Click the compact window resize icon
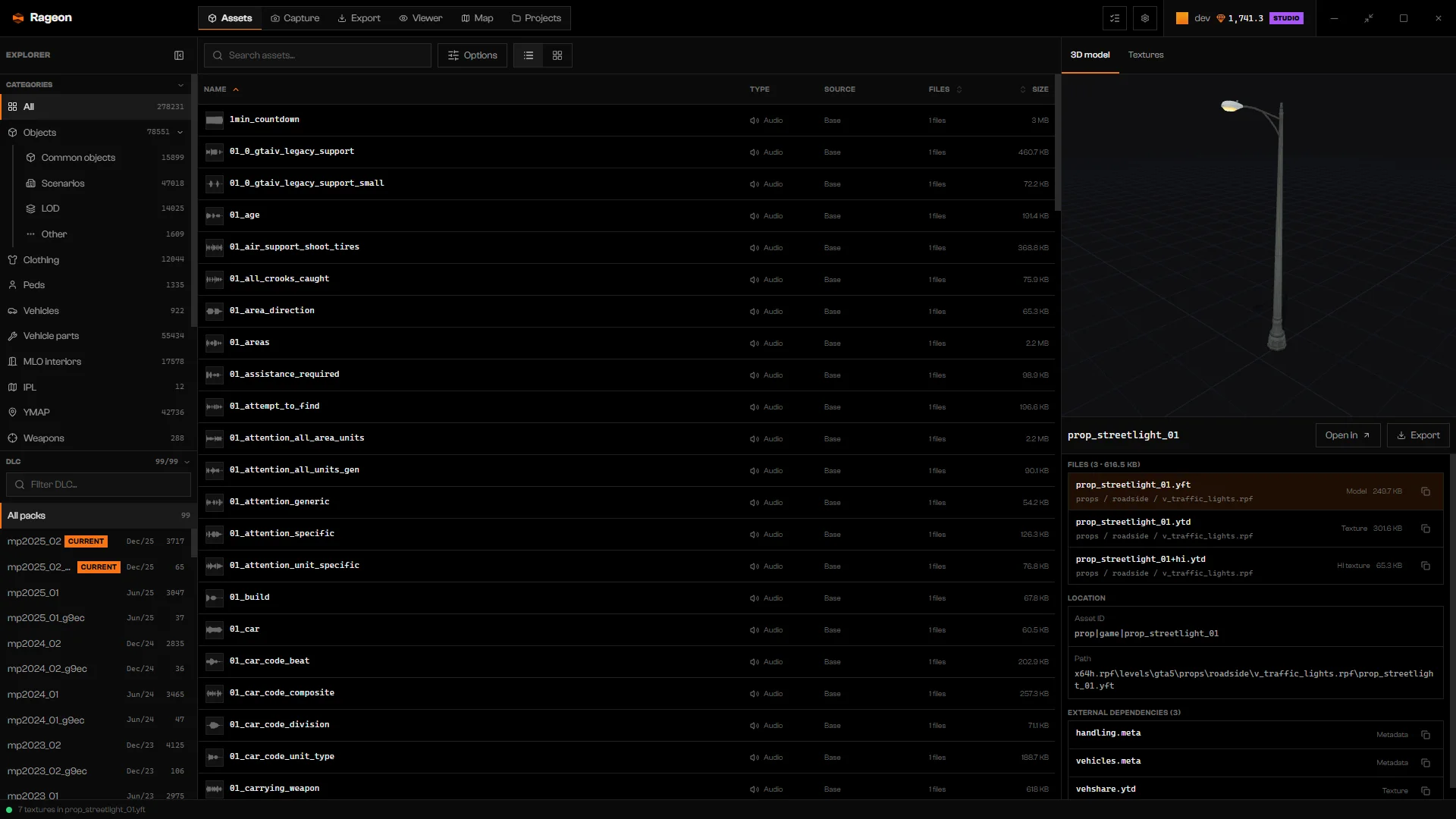This screenshot has height=819, width=1456. pos(1369,18)
